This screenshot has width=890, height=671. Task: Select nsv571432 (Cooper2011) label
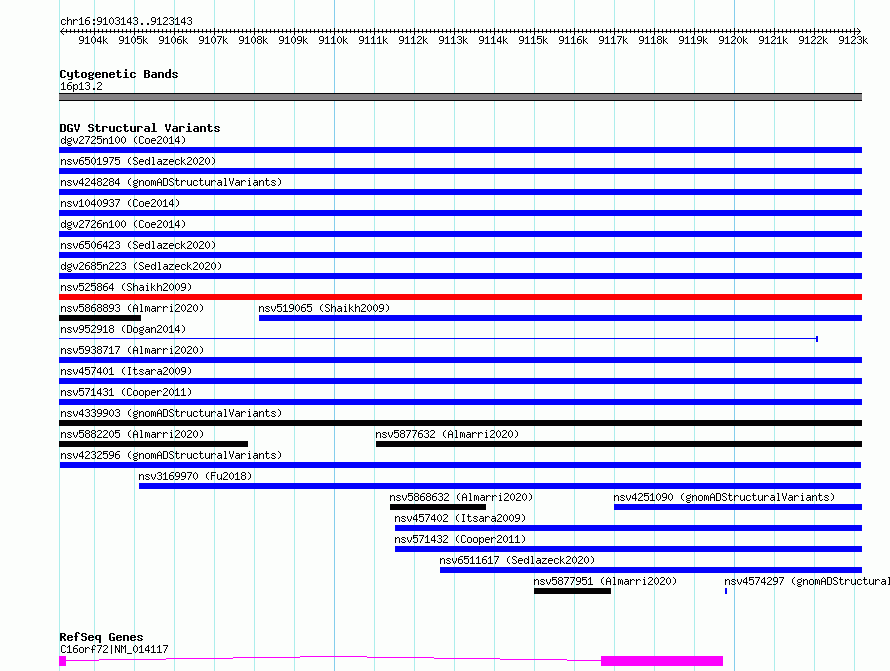pyautogui.click(x=460, y=539)
